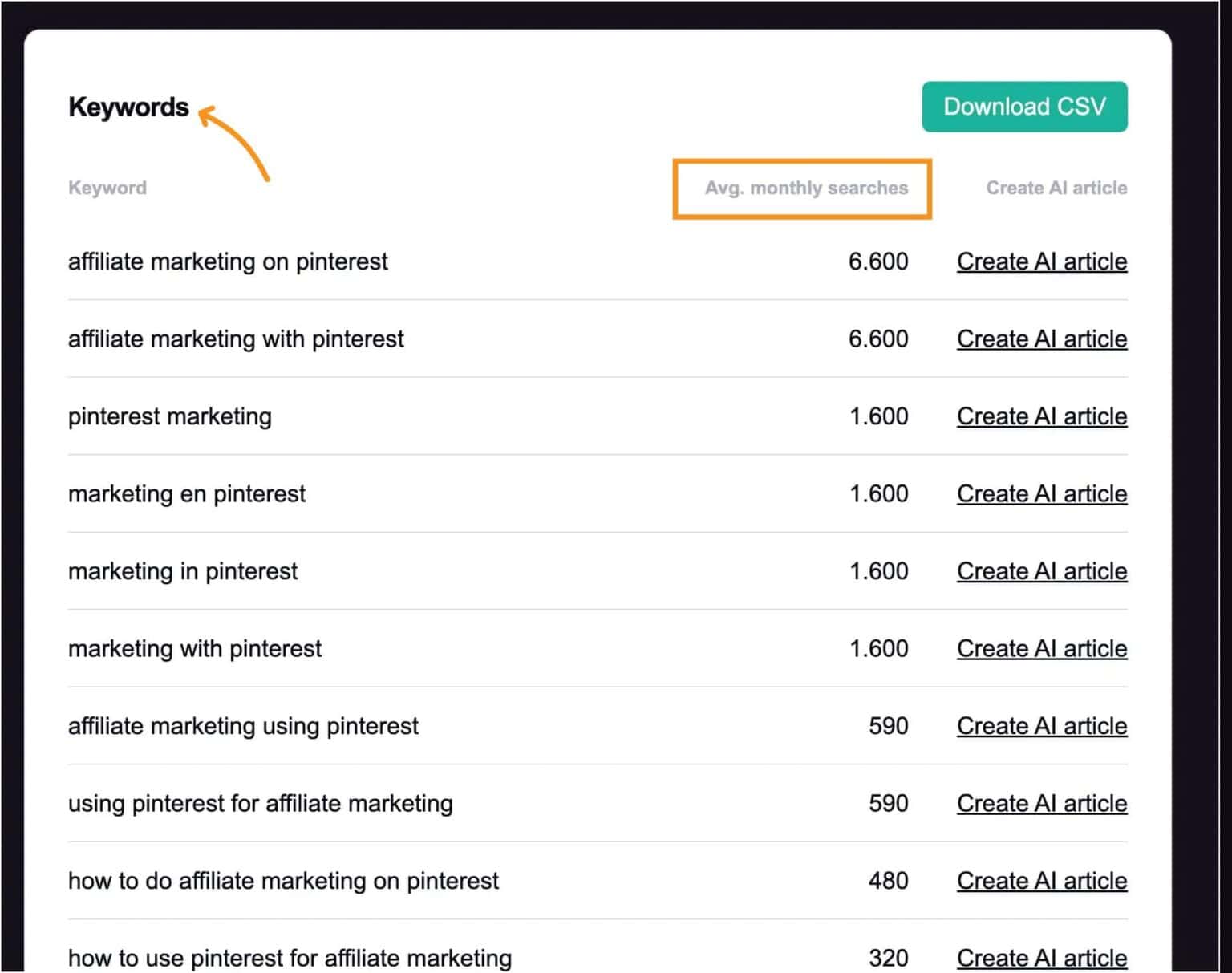The width and height of the screenshot is (1232, 973).
Task: Create AI article for affiliate marketing with pinterest
Action: click(1041, 339)
